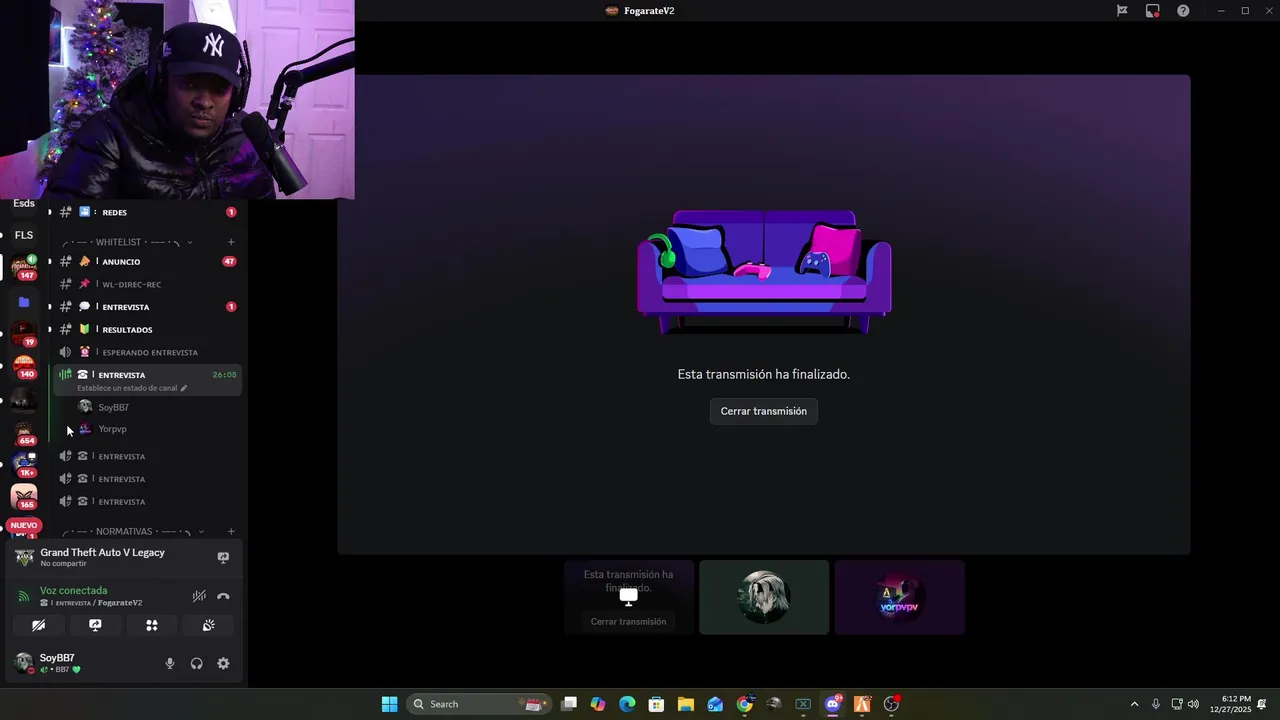Toggle noise suppression in voice panel
The image size is (1280, 720).
(x=199, y=596)
